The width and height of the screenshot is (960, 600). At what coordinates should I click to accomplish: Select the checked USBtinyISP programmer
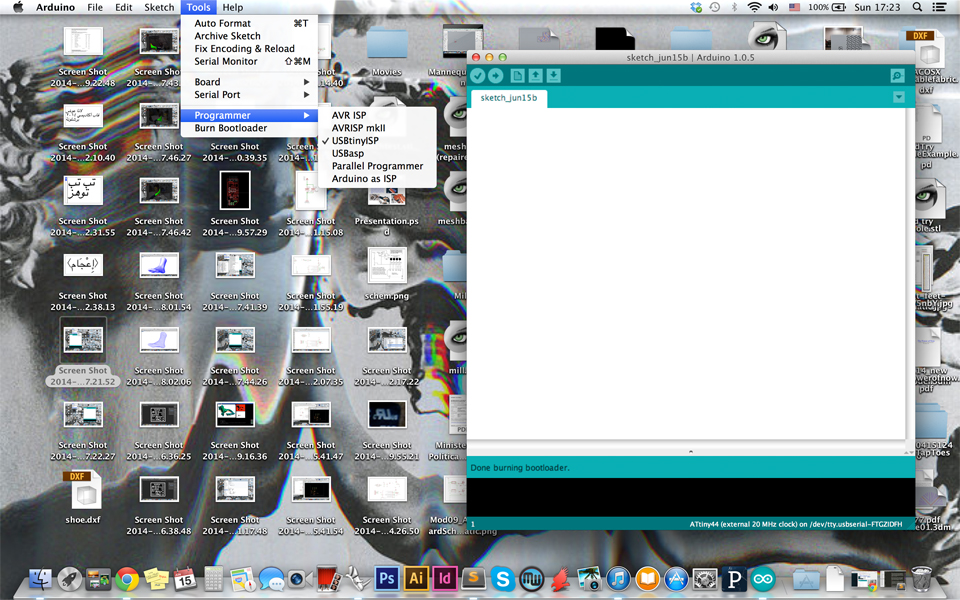[x=377, y=140]
